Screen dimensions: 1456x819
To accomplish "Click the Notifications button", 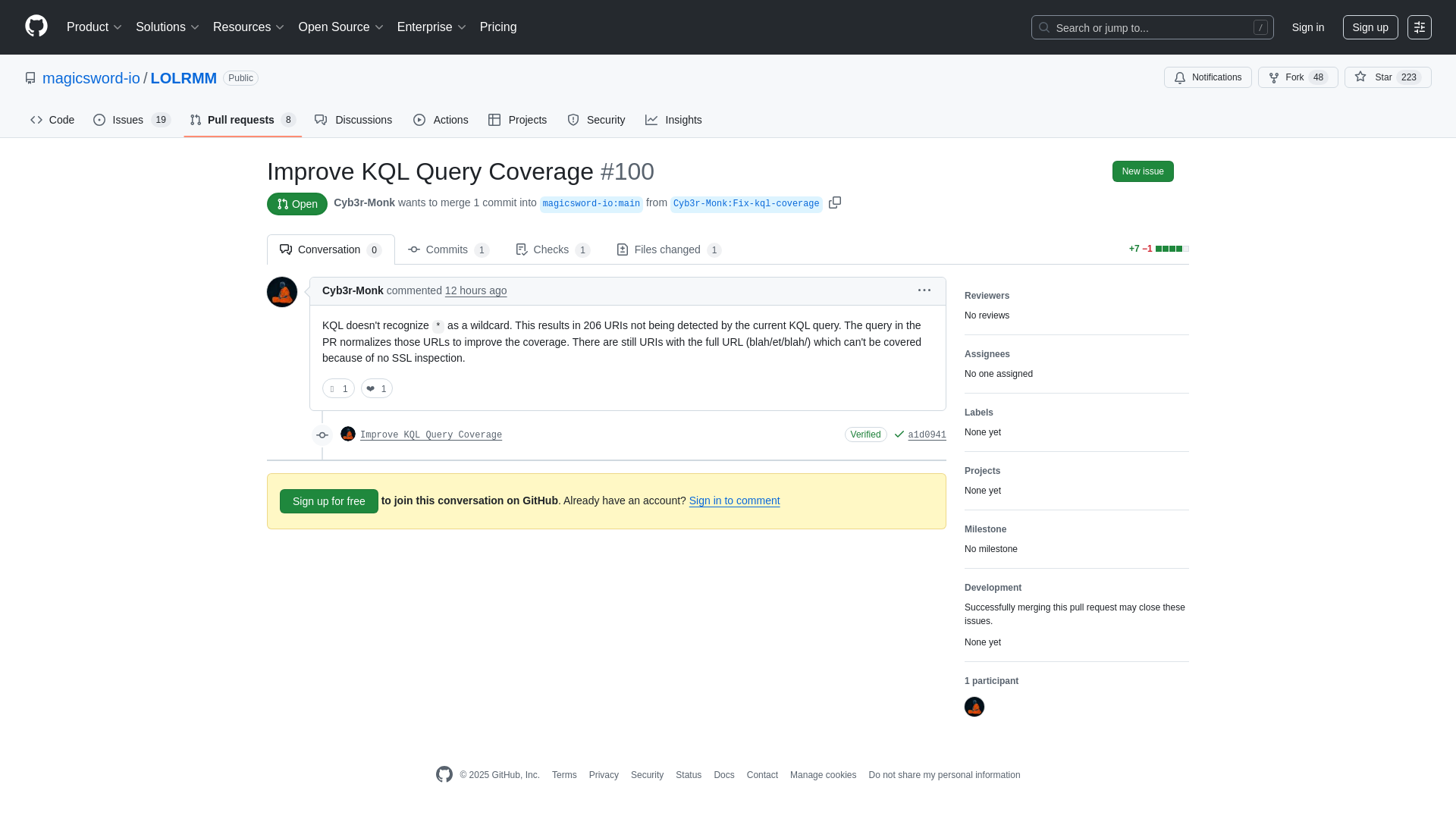I will coord(1207,77).
